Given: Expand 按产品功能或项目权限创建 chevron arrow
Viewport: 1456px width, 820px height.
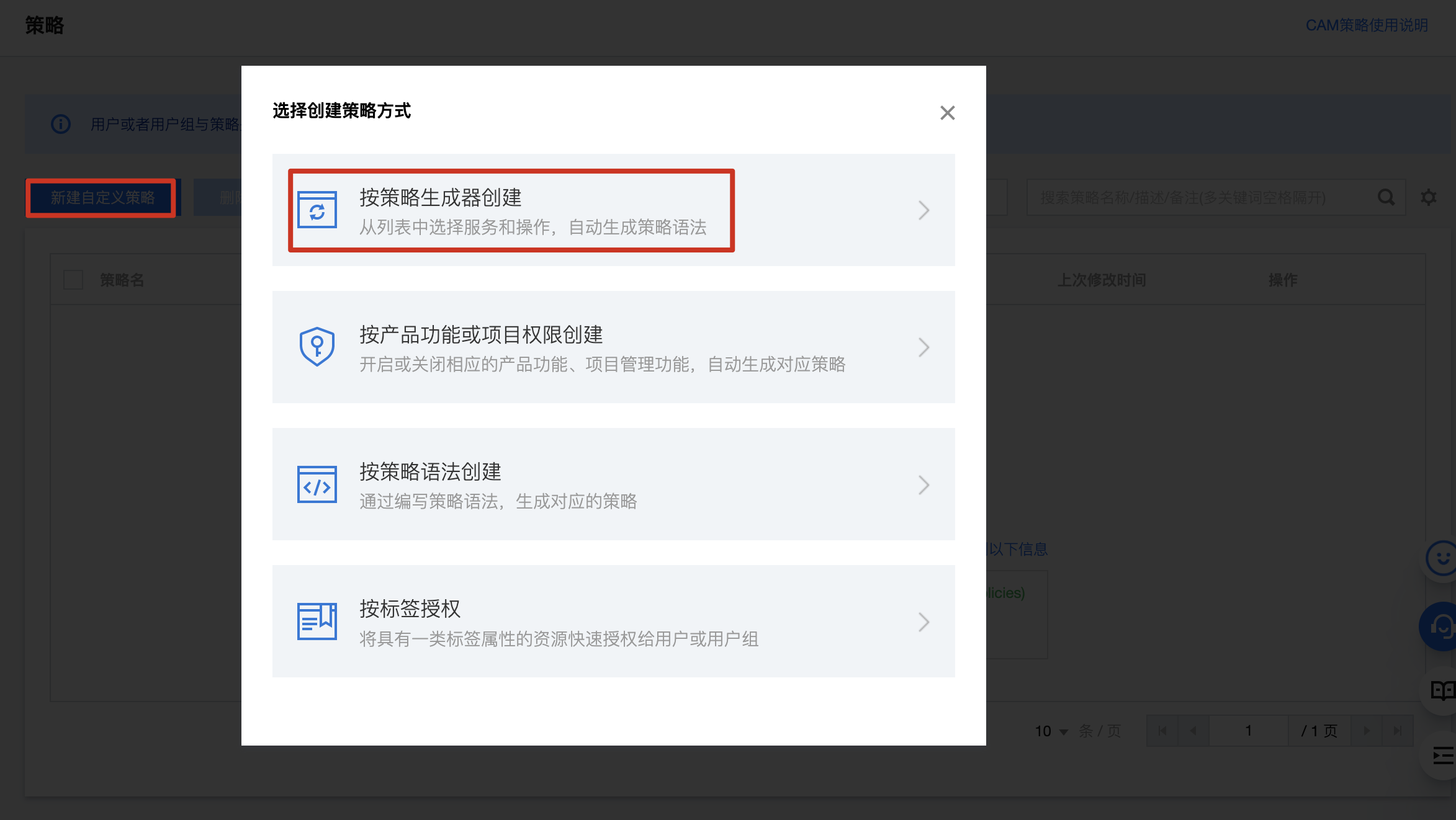Looking at the screenshot, I should pyautogui.click(x=923, y=347).
